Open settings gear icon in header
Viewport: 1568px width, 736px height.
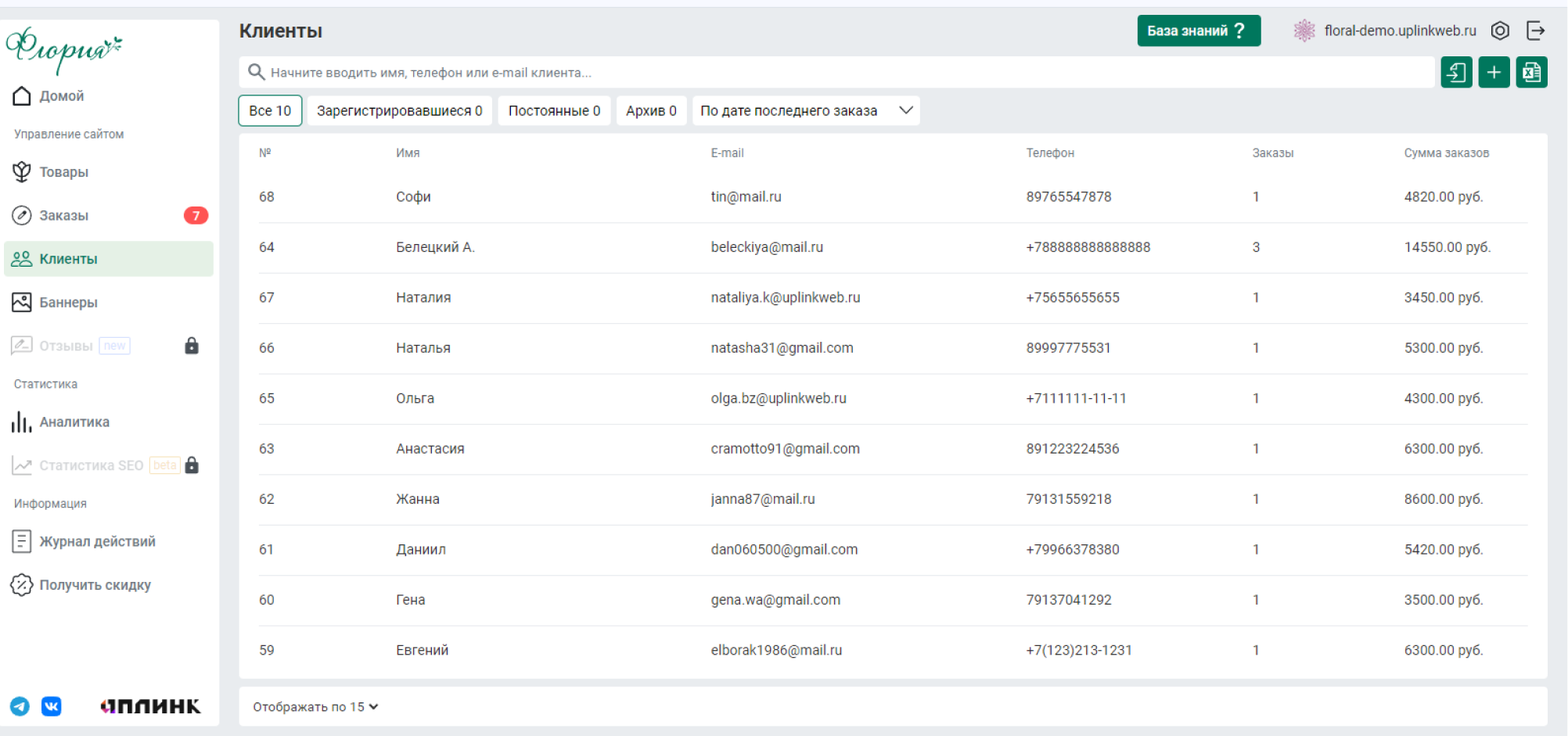1500,31
